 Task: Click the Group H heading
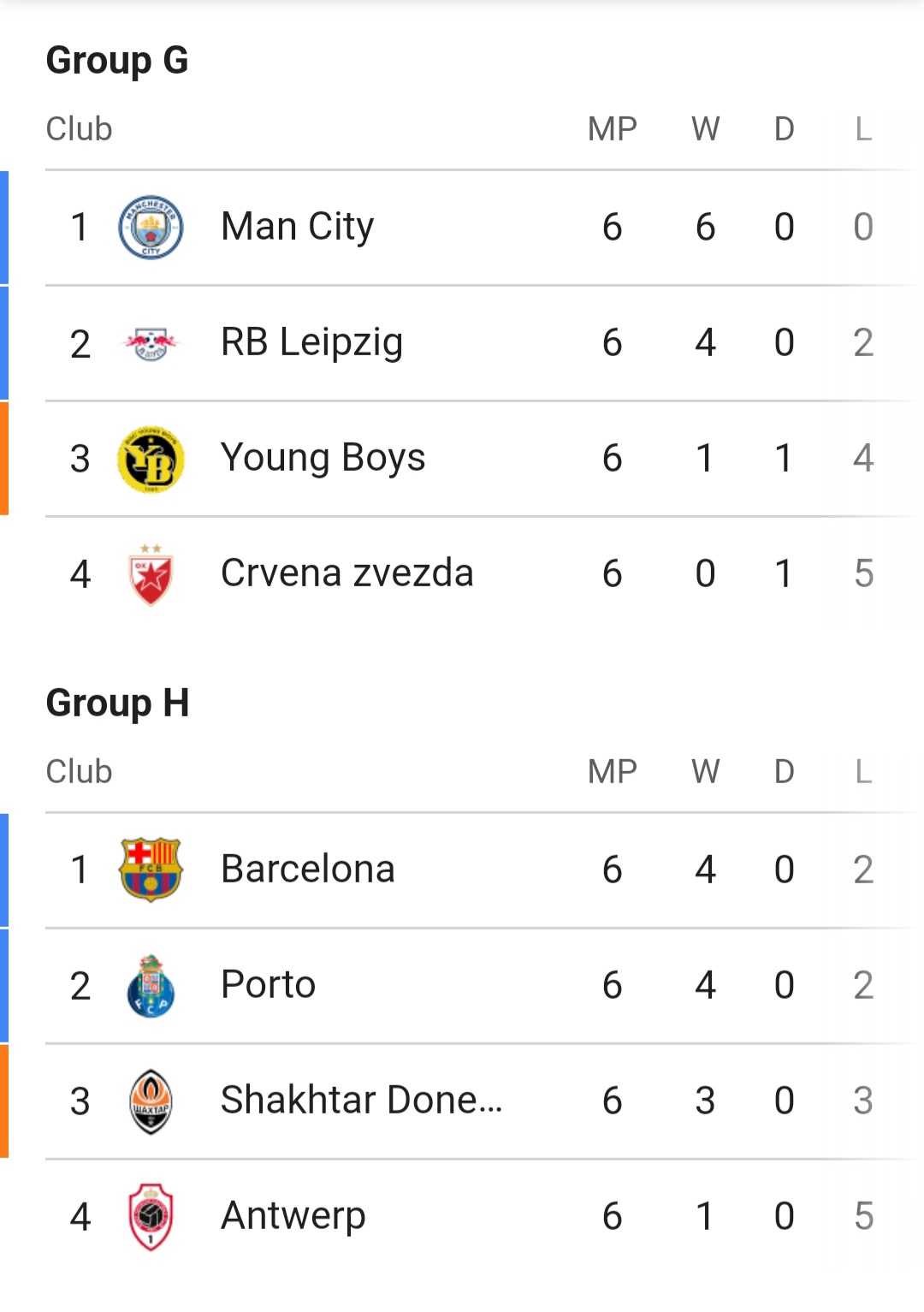pyautogui.click(x=117, y=703)
